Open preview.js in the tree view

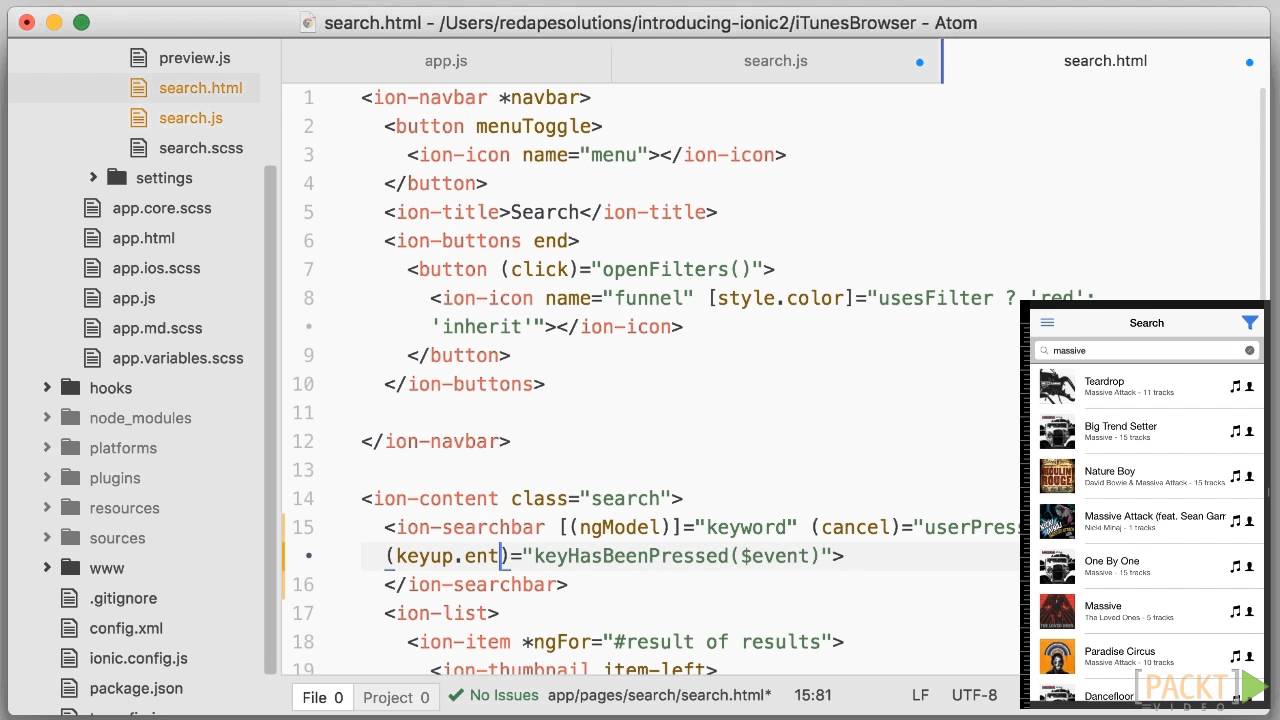[195, 58]
